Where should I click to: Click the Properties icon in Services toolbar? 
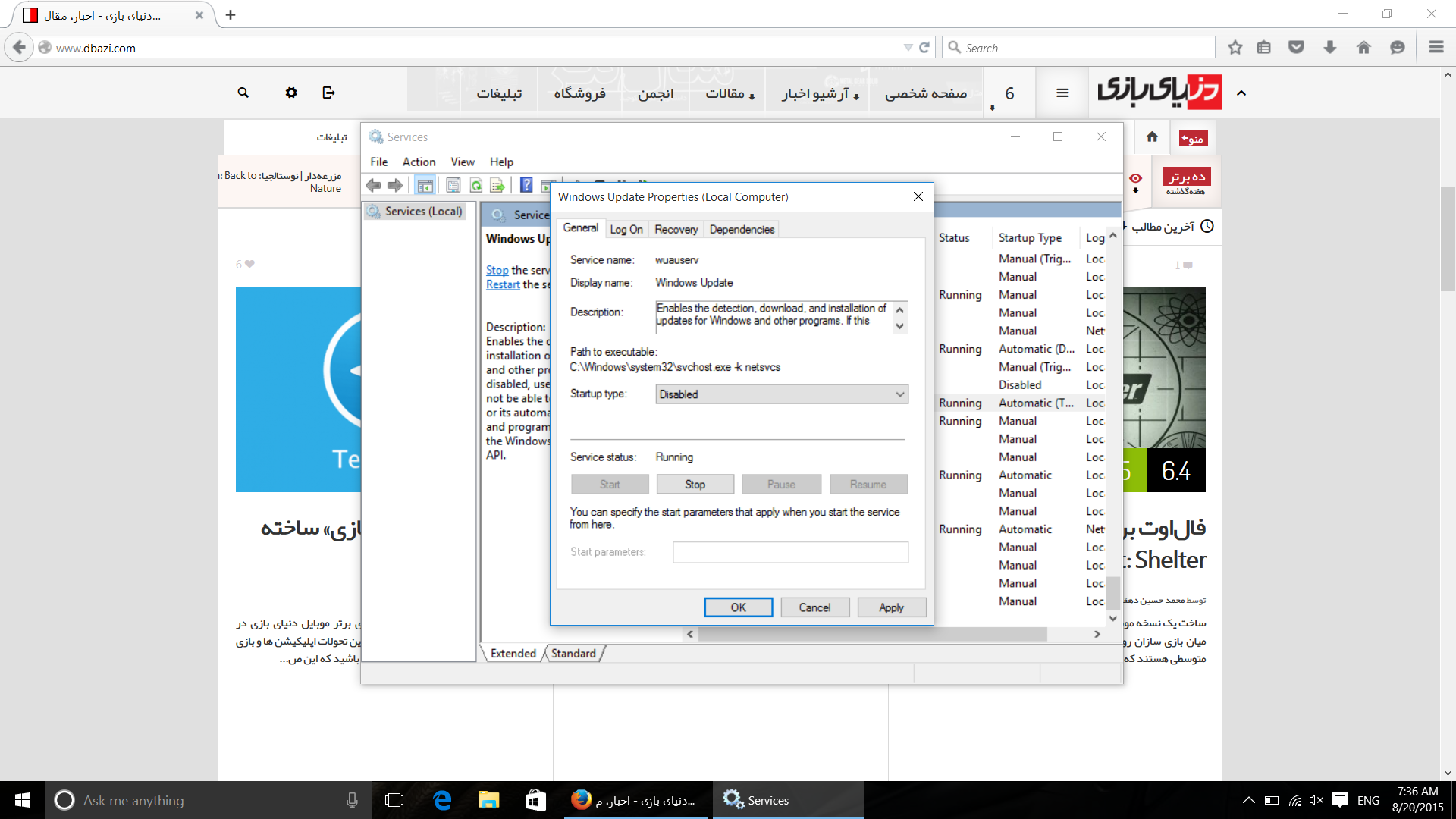pyautogui.click(x=453, y=185)
